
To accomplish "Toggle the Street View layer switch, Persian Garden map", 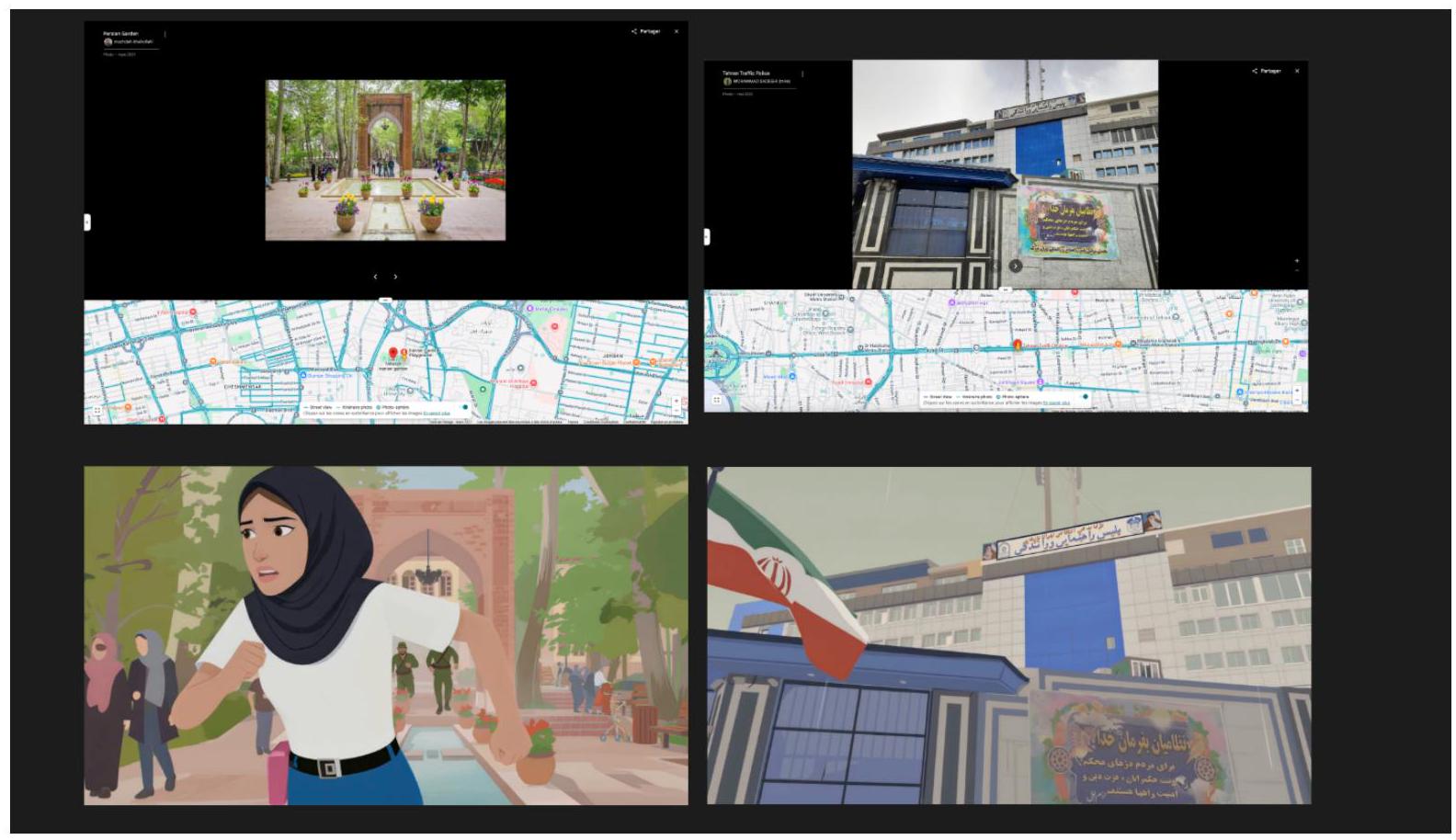I will [x=465, y=407].
